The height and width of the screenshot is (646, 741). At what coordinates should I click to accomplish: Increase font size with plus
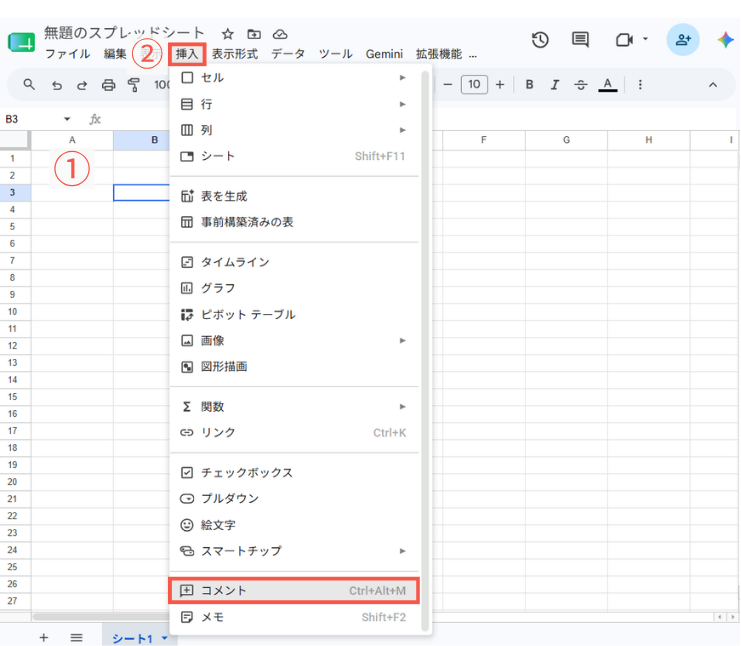click(500, 85)
